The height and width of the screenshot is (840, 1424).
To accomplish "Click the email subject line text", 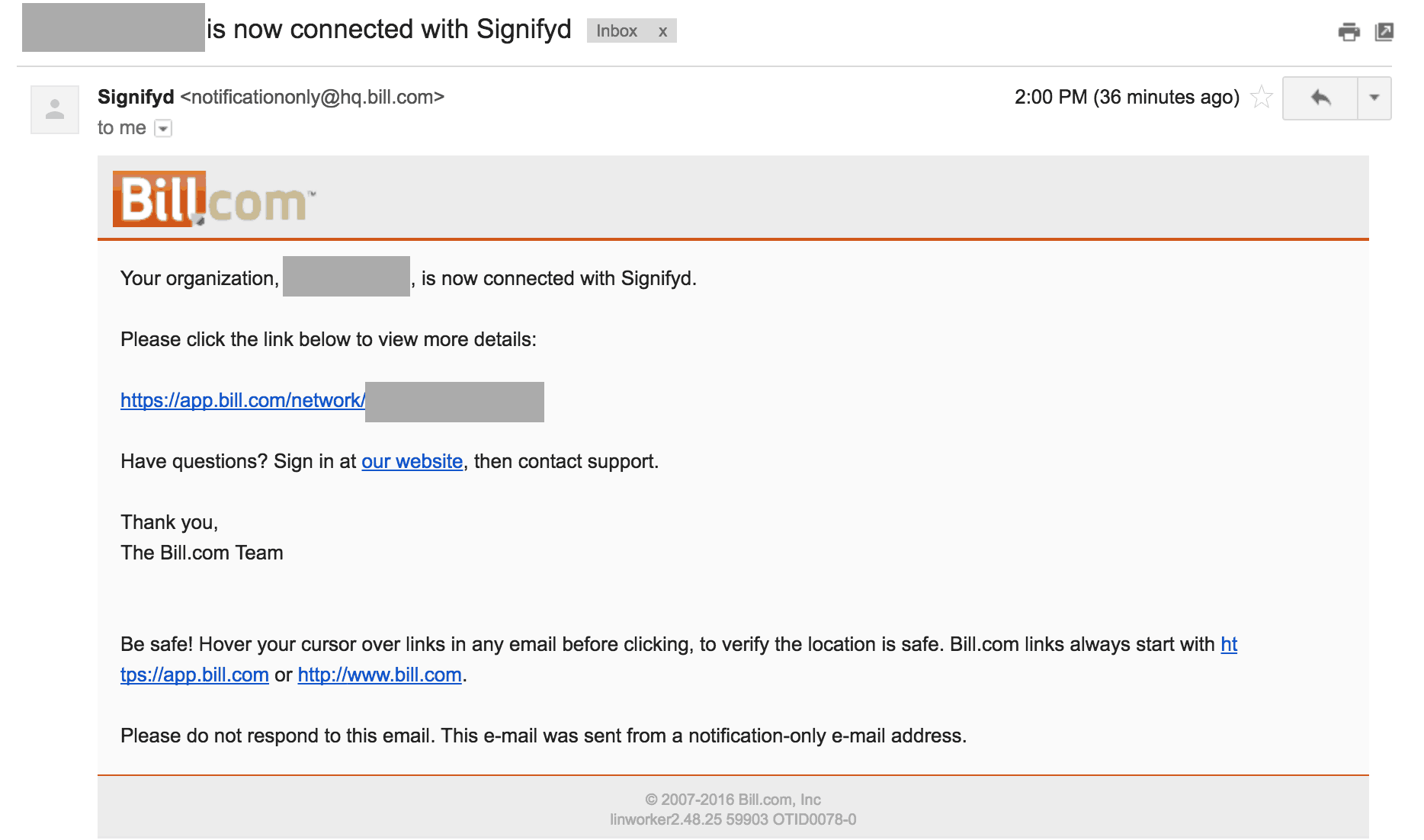I will pyautogui.click(x=389, y=29).
